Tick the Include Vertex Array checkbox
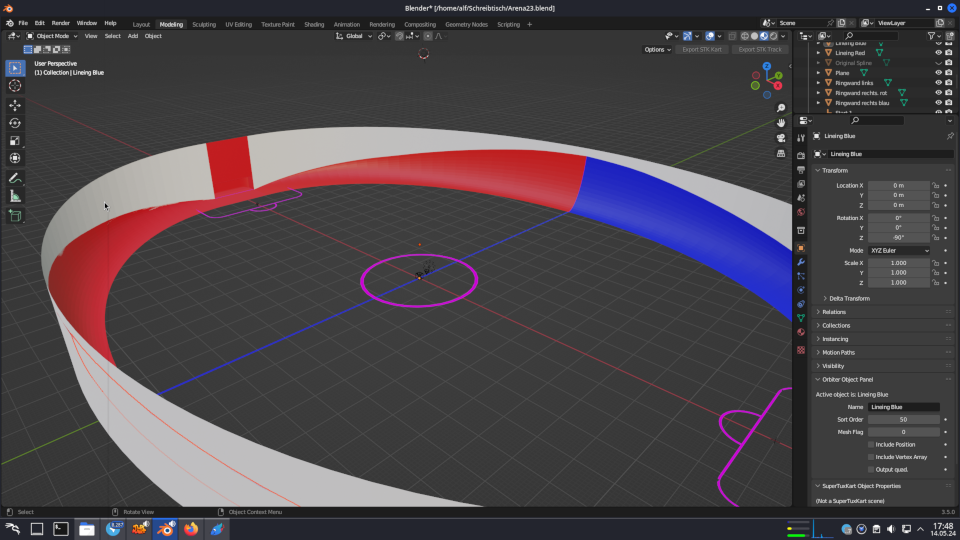This screenshot has width=960, height=540. [x=871, y=456]
